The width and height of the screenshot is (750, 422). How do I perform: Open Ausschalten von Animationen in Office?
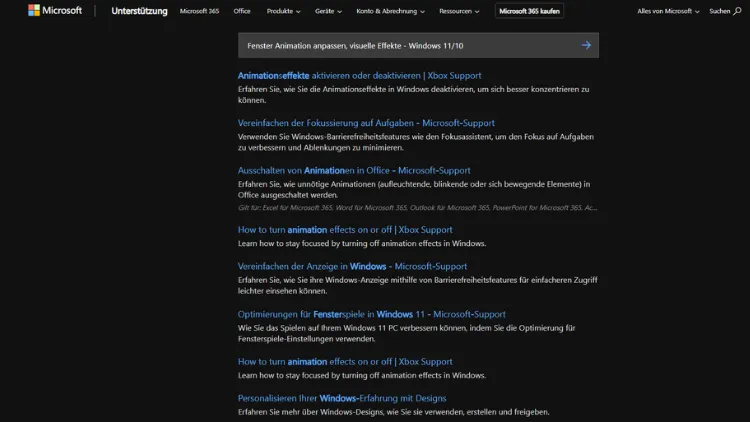click(354, 170)
